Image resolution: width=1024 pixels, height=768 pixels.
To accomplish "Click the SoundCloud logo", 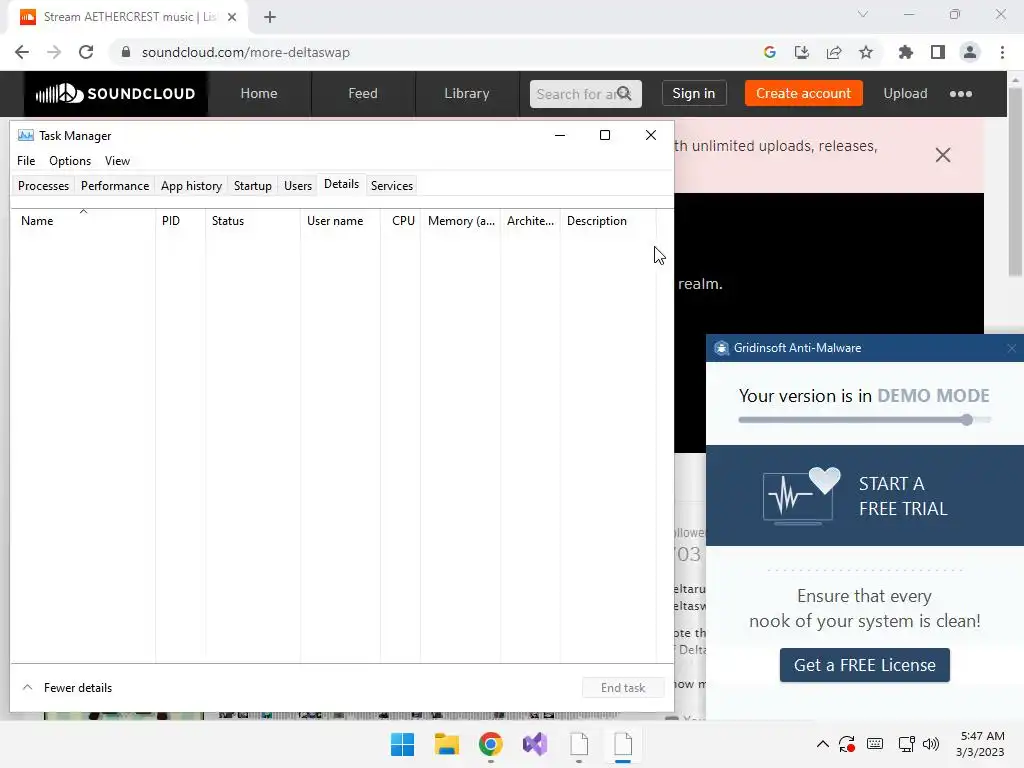I will click(116, 93).
